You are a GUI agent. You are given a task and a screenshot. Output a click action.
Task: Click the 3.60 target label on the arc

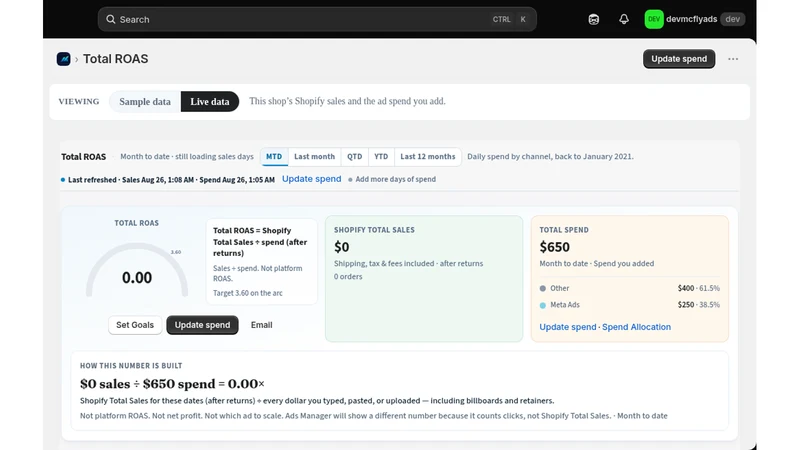[176, 252]
